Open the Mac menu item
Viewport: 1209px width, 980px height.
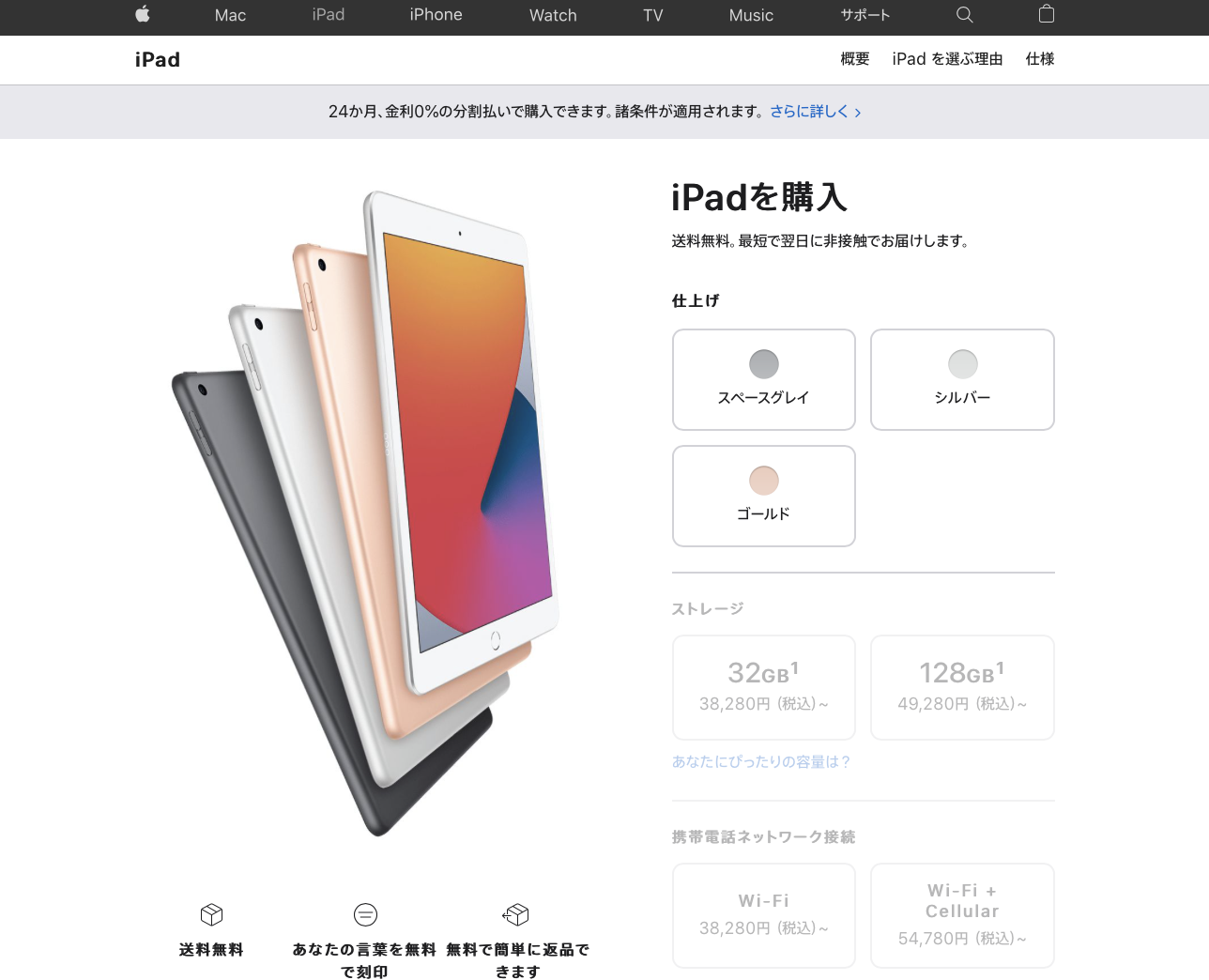pos(230,15)
